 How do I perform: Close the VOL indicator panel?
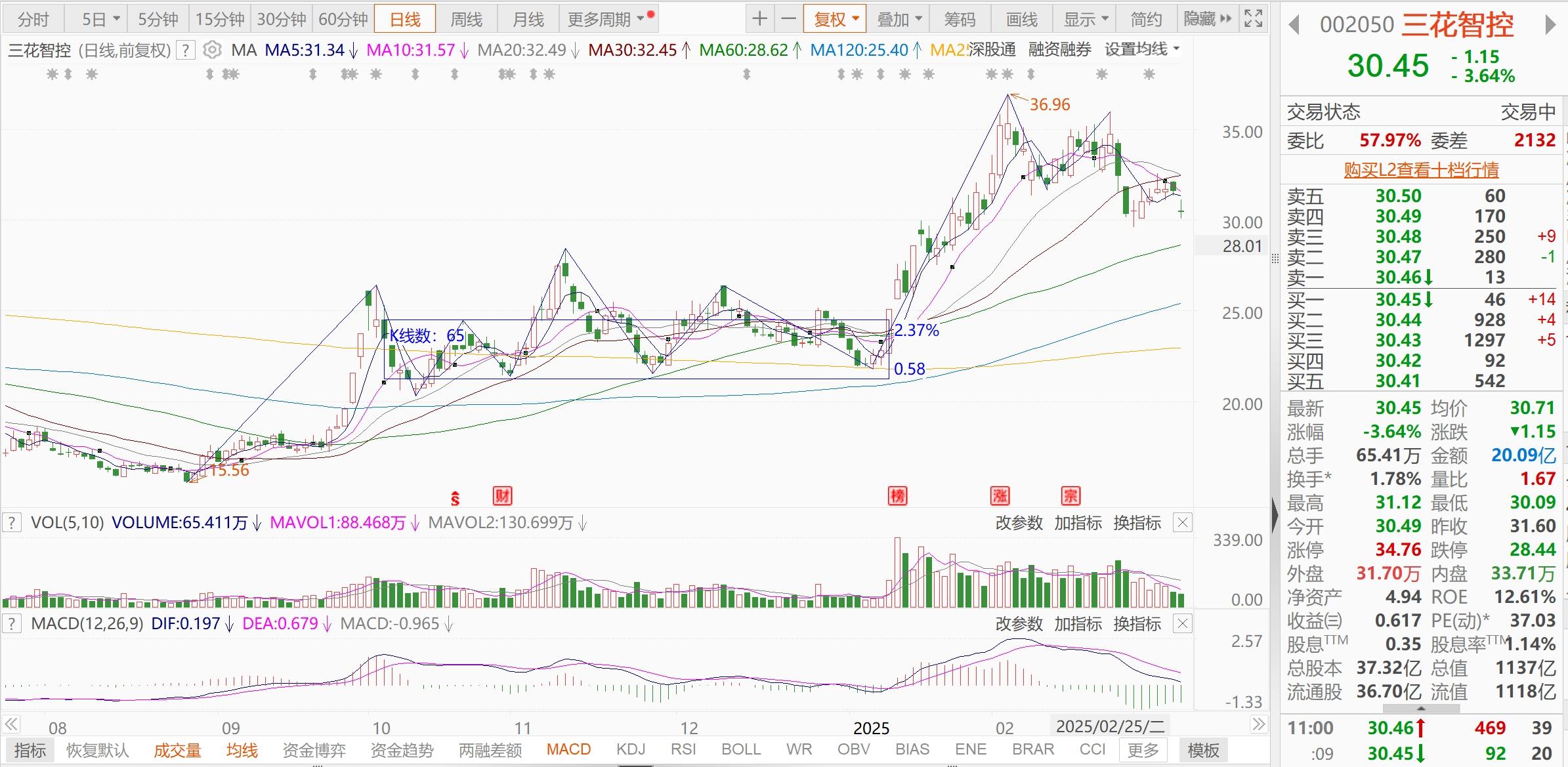click(1182, 523)
